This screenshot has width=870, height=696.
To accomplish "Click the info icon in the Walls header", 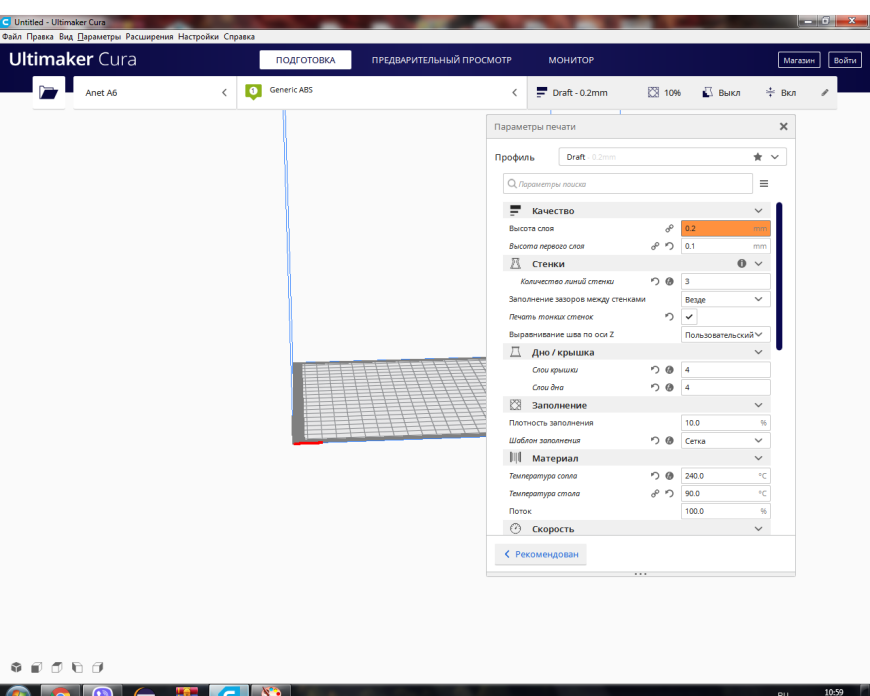I will [x=741, y=264].
